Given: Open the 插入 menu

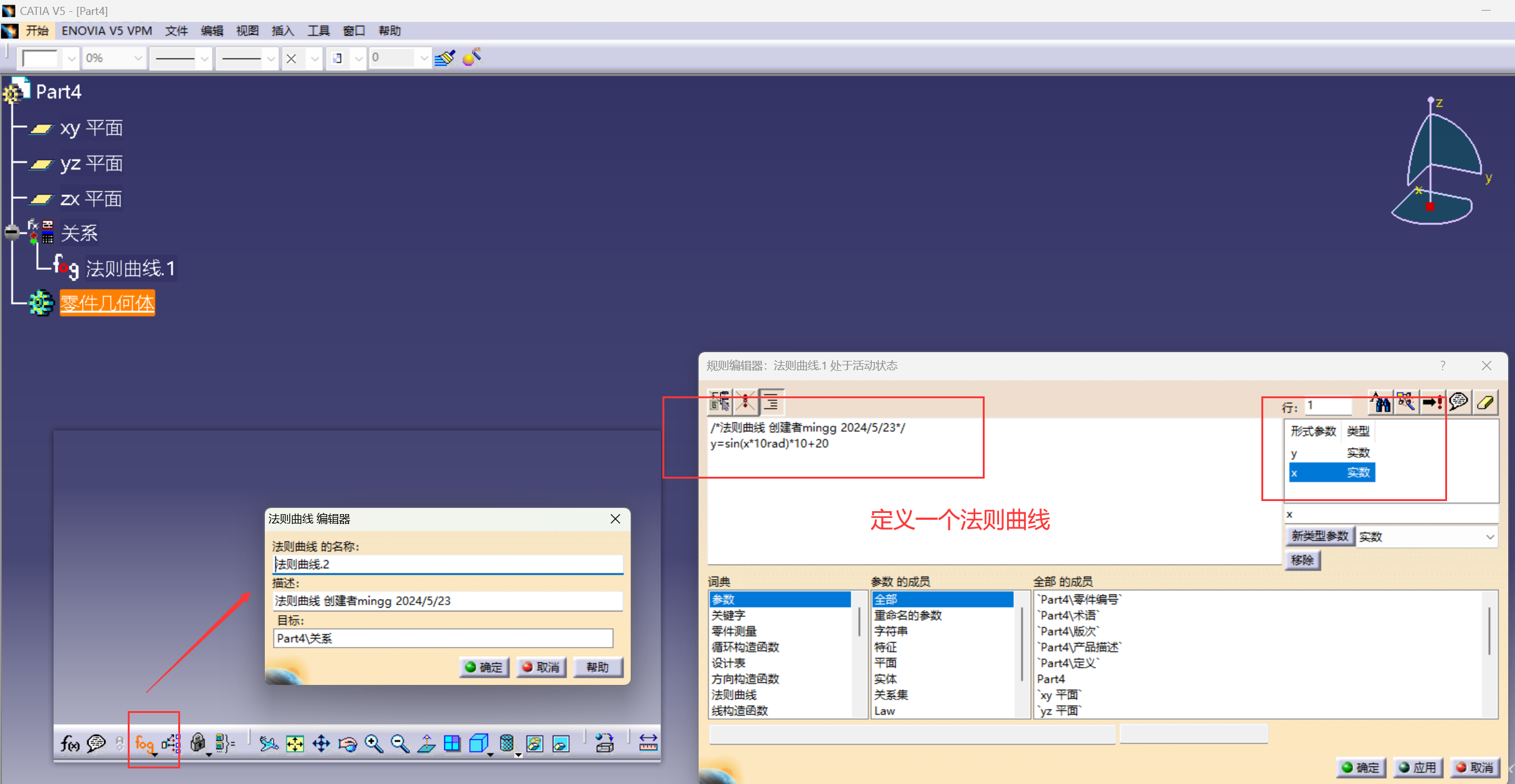Looking at the screenshot, I should coord(282,31).
